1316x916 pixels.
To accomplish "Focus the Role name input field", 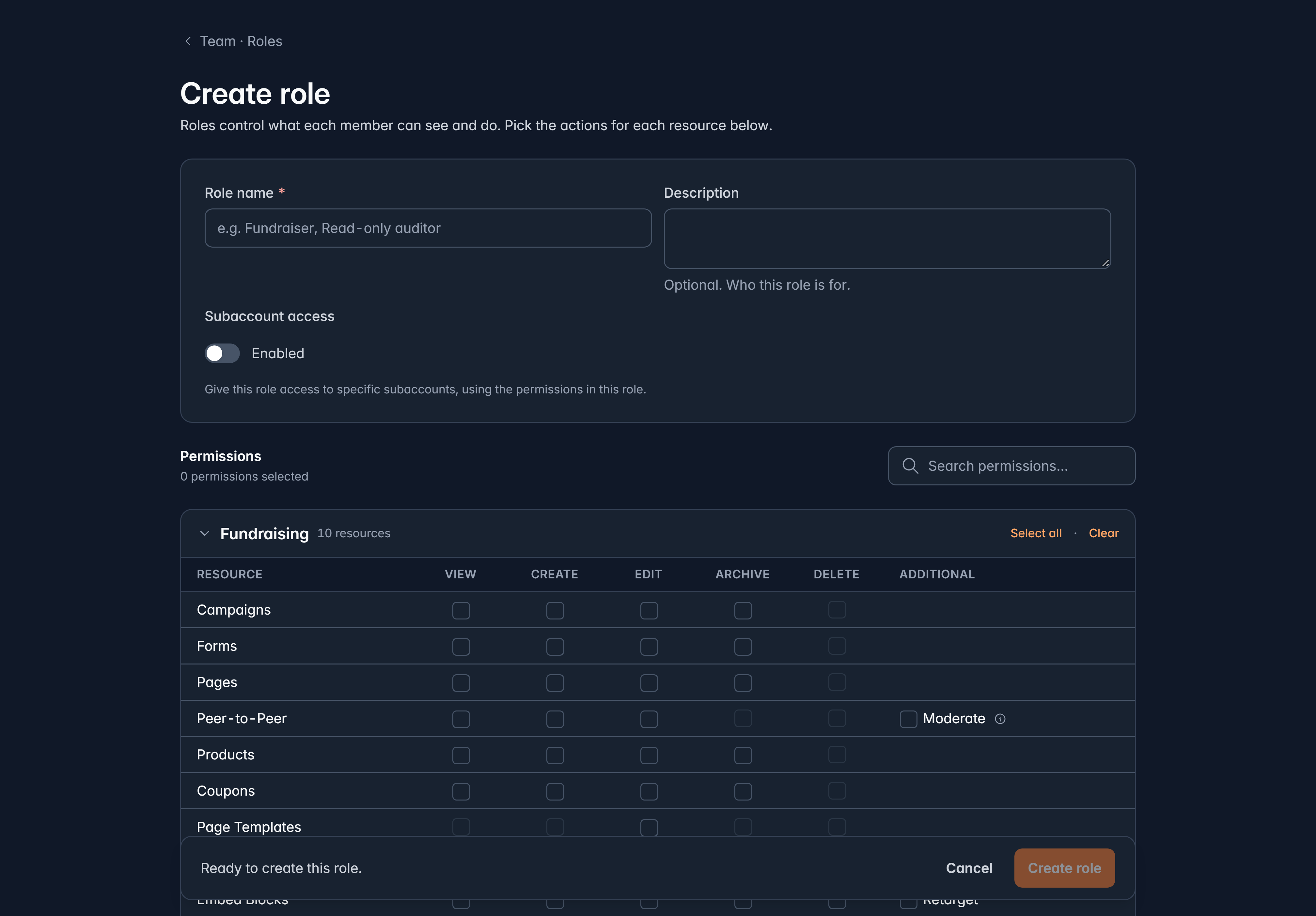I will click(x=428, y=228).
